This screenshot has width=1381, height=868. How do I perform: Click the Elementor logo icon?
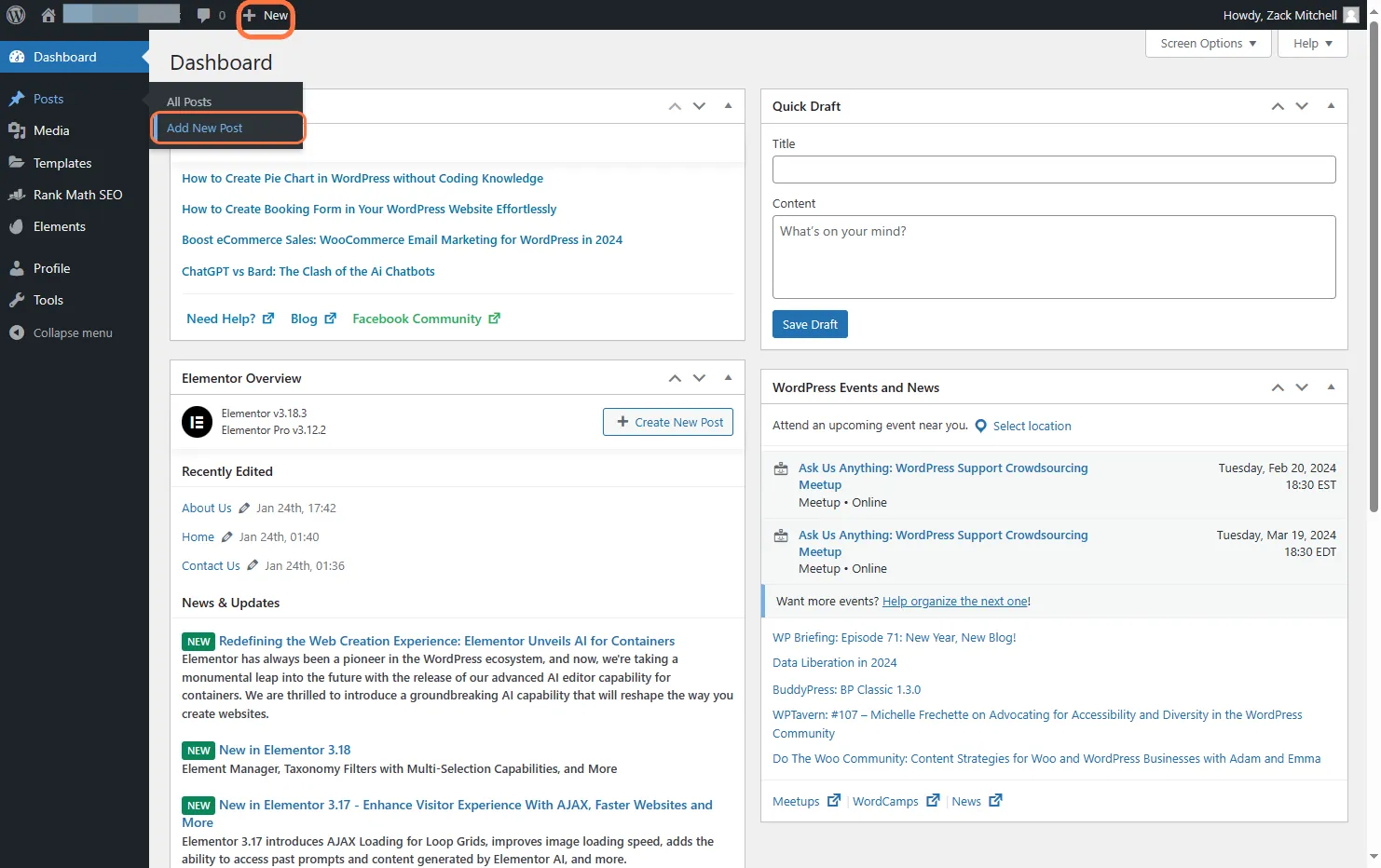(x=197, y=422)
